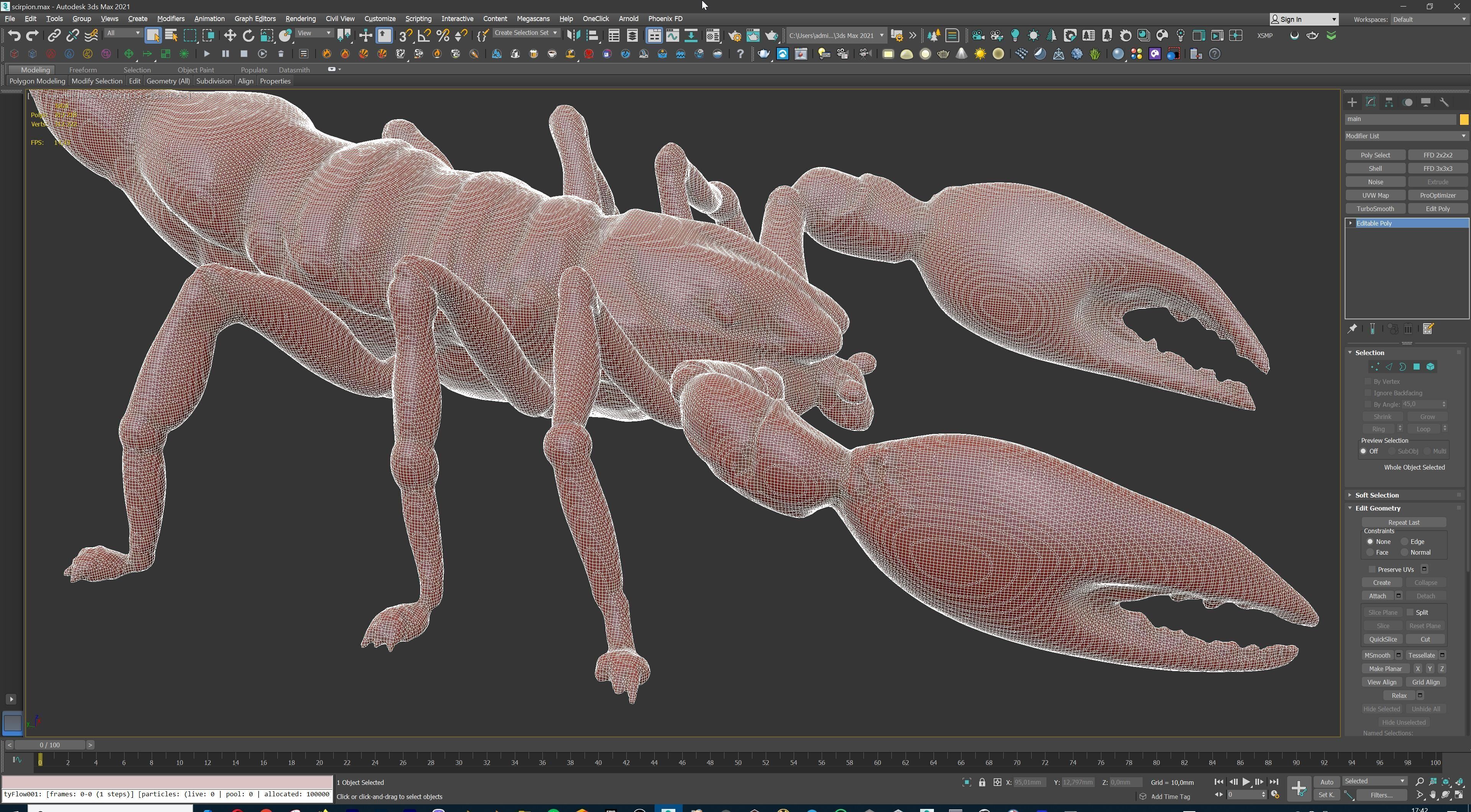1471x812 pixels.
Task: Open the Motion panel tab
Action: [1408, 102]
